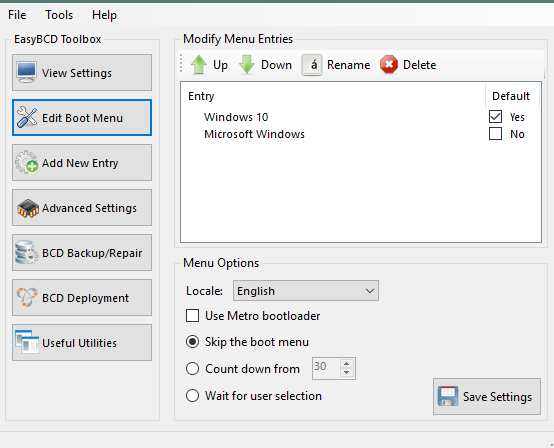Open the Help menu
The height and width of the screenshot is (448, 554).
click(104, 15)
